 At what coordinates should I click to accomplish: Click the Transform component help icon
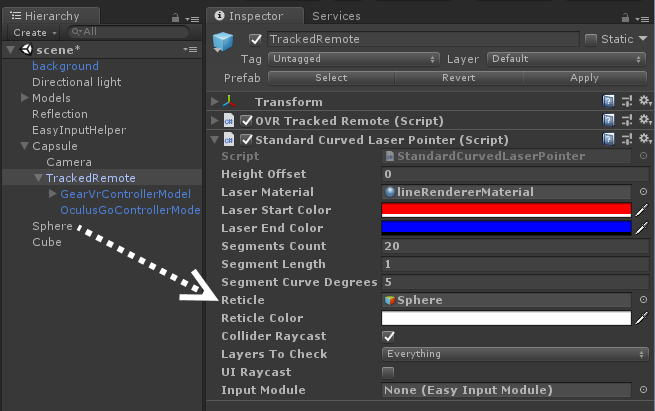609,102
